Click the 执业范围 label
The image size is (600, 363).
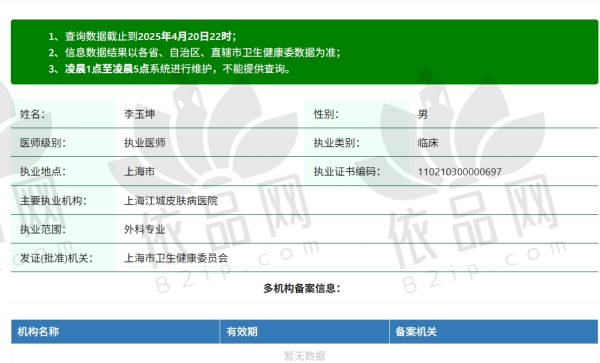pyautogui.click(x=43, y=229)
